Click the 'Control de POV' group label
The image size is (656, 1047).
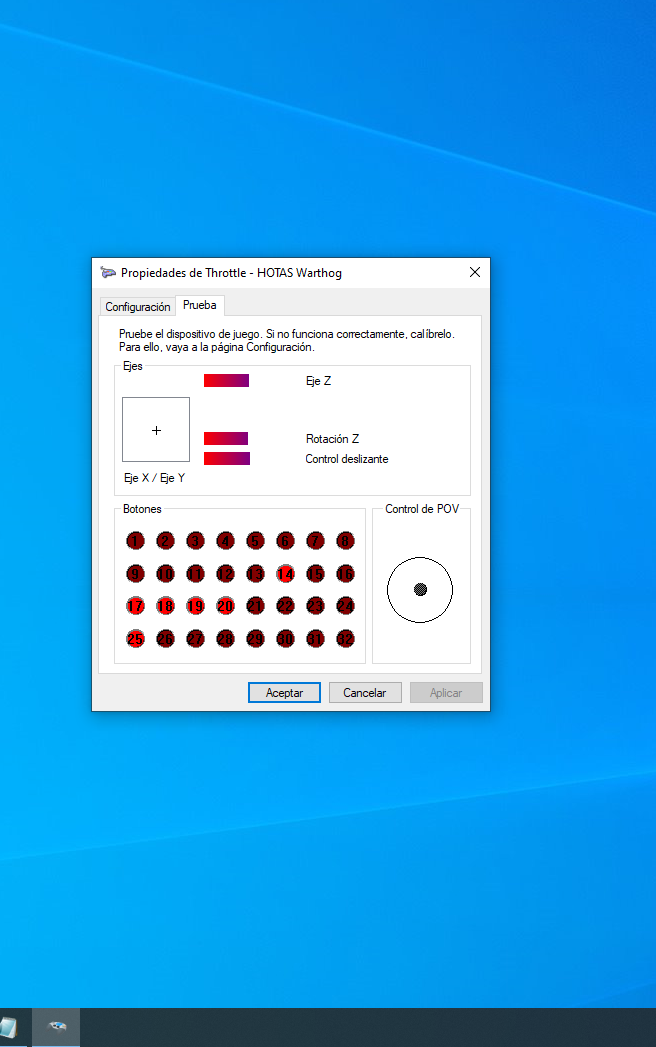pos(422,509)
